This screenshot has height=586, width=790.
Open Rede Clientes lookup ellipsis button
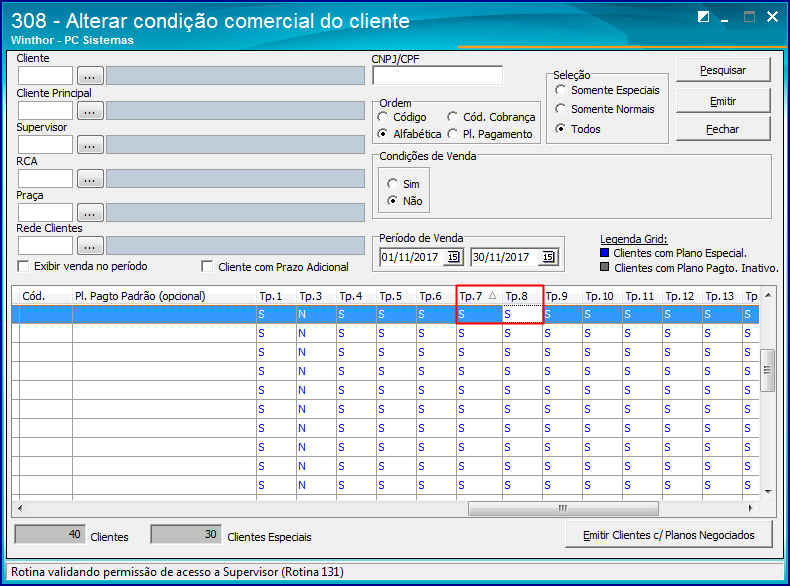tap(90, 246)
